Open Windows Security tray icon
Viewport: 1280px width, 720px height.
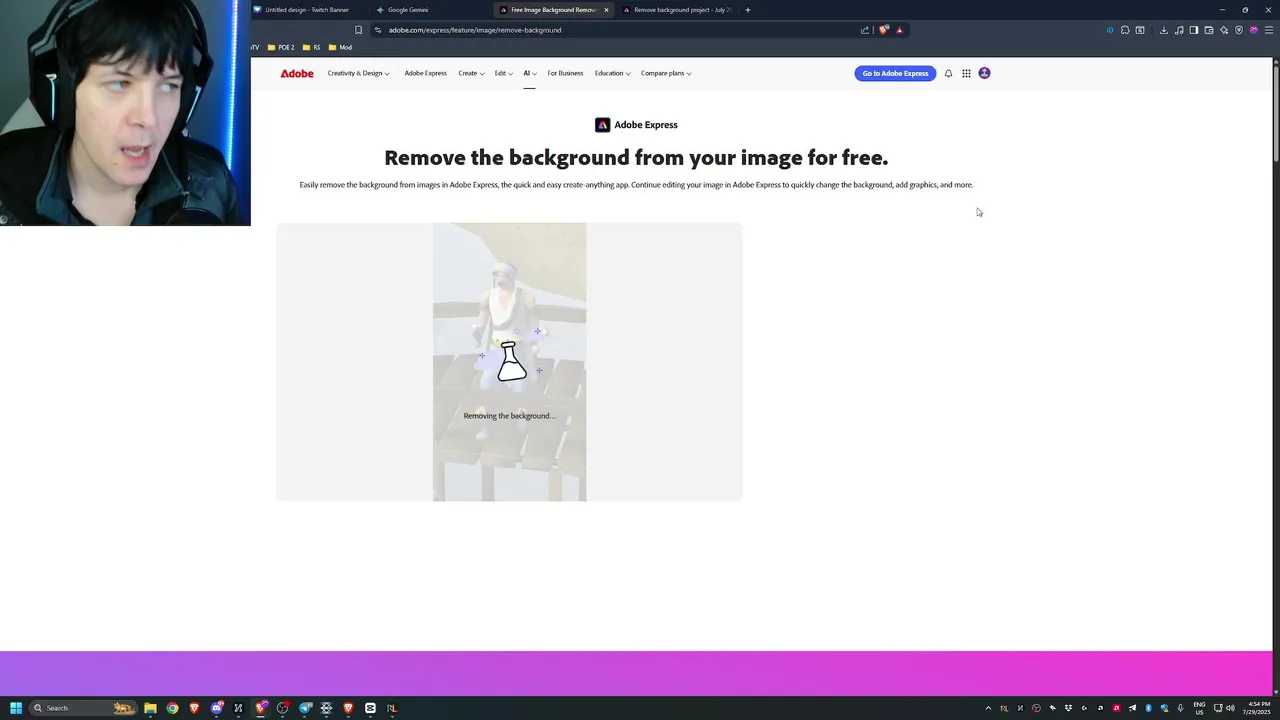[1164, 708]
